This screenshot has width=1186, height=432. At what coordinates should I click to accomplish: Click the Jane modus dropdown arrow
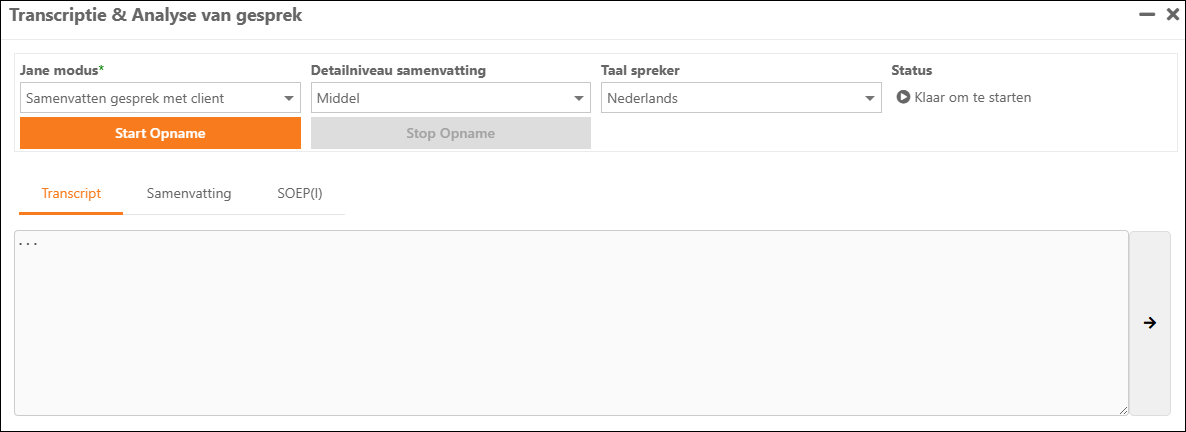(x=289, y=98)
